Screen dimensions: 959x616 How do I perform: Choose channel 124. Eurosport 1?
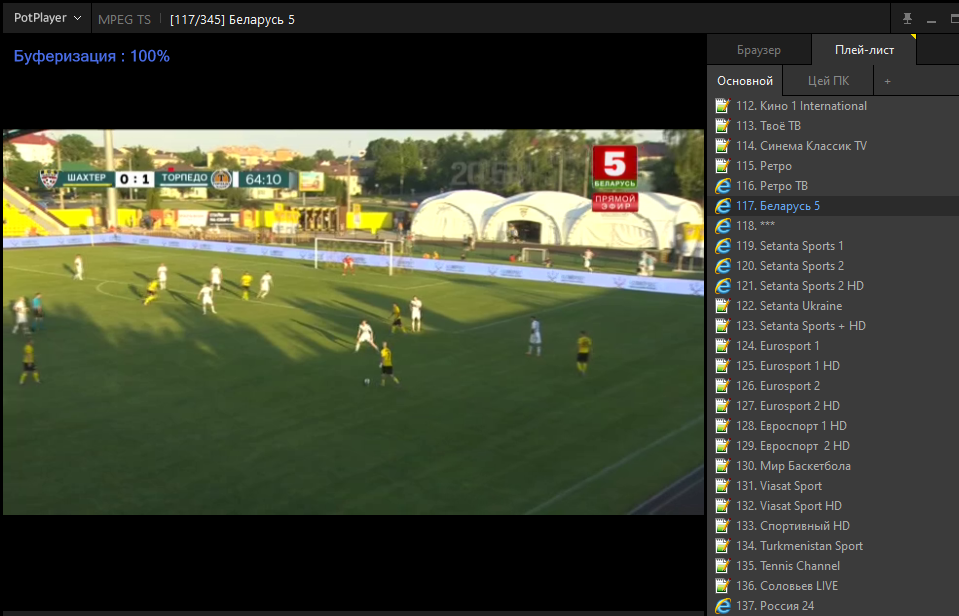click(833, 346)
